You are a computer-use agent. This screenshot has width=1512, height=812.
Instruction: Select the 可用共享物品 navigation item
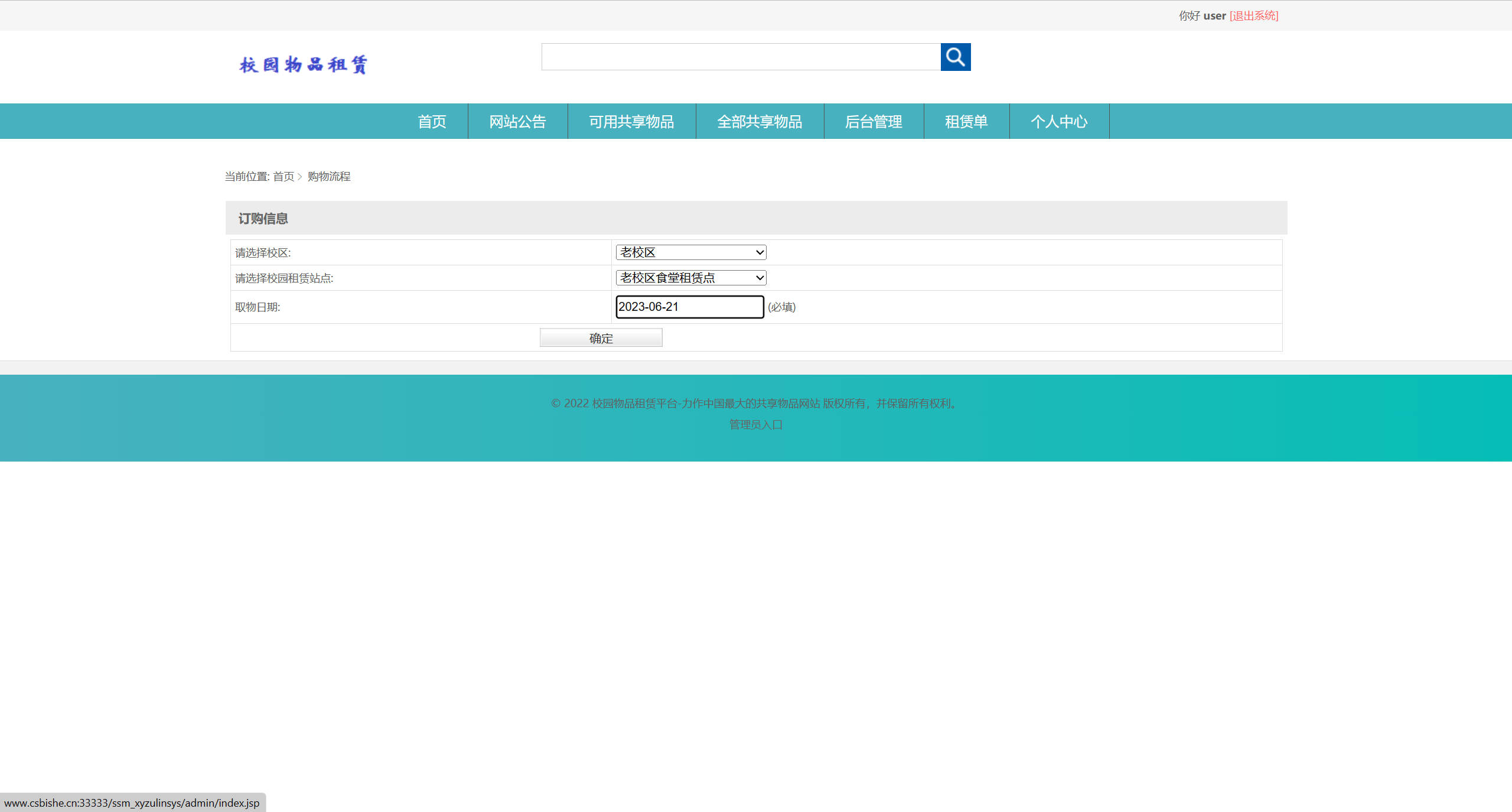tap(631, 121)
